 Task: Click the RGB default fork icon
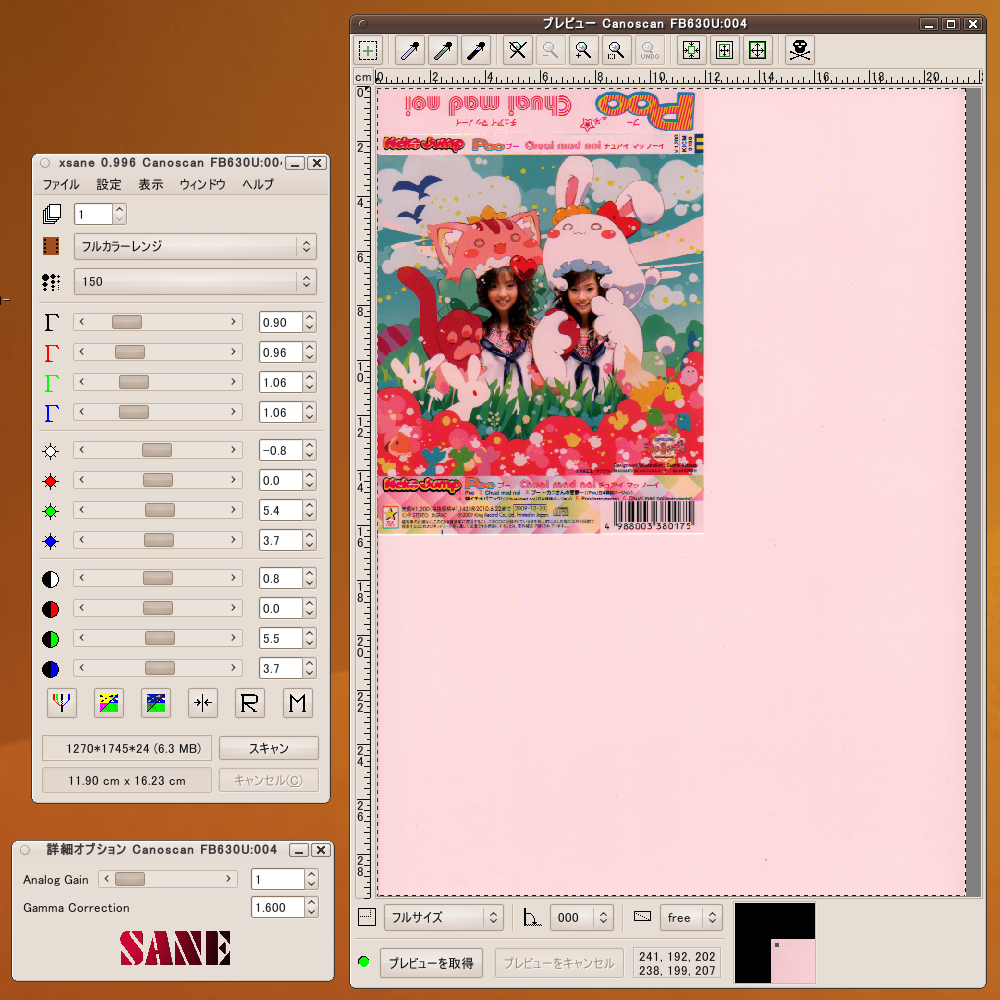pos(62,703)
